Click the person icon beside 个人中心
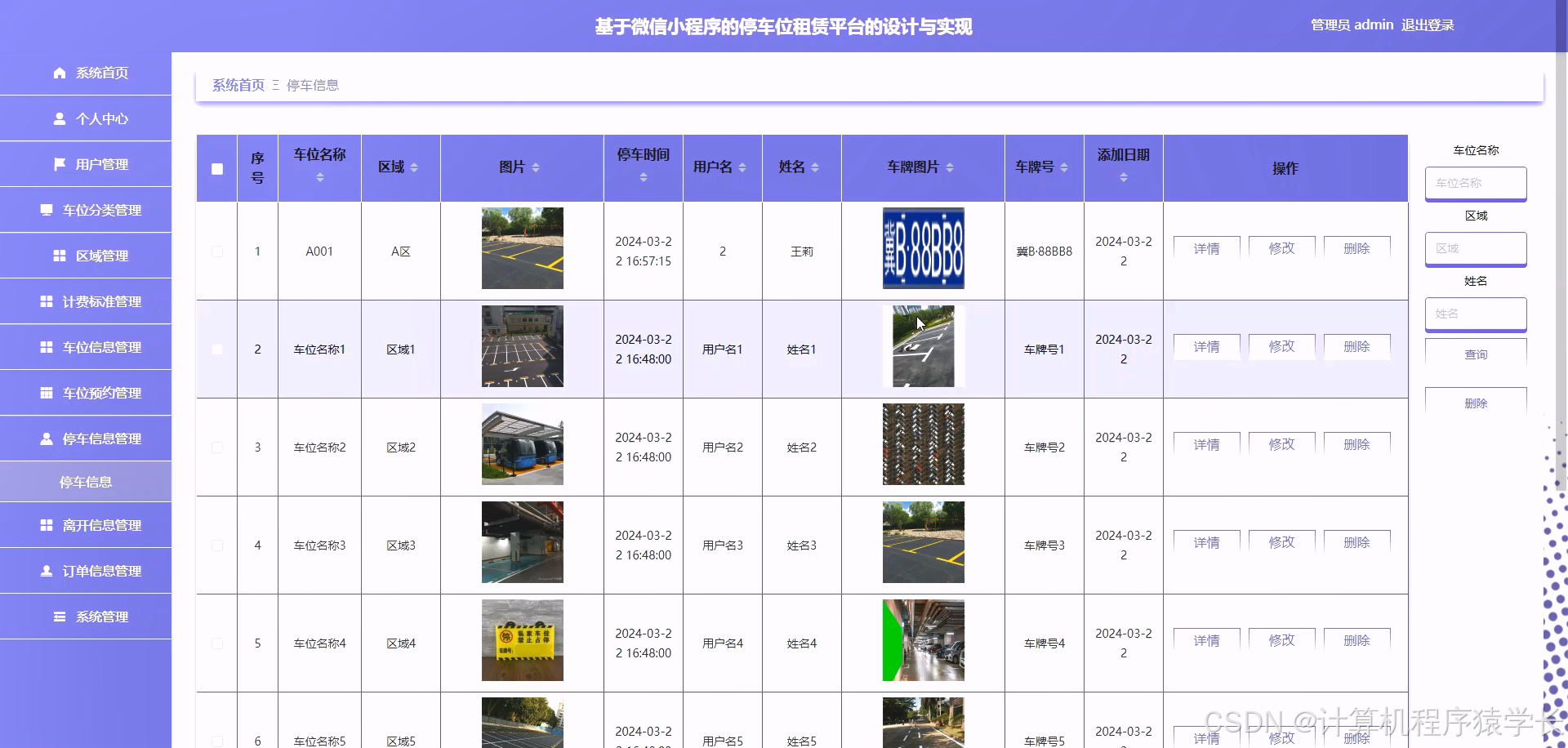This screenshot has width=1568, height=748. click(x=60, y=118)
